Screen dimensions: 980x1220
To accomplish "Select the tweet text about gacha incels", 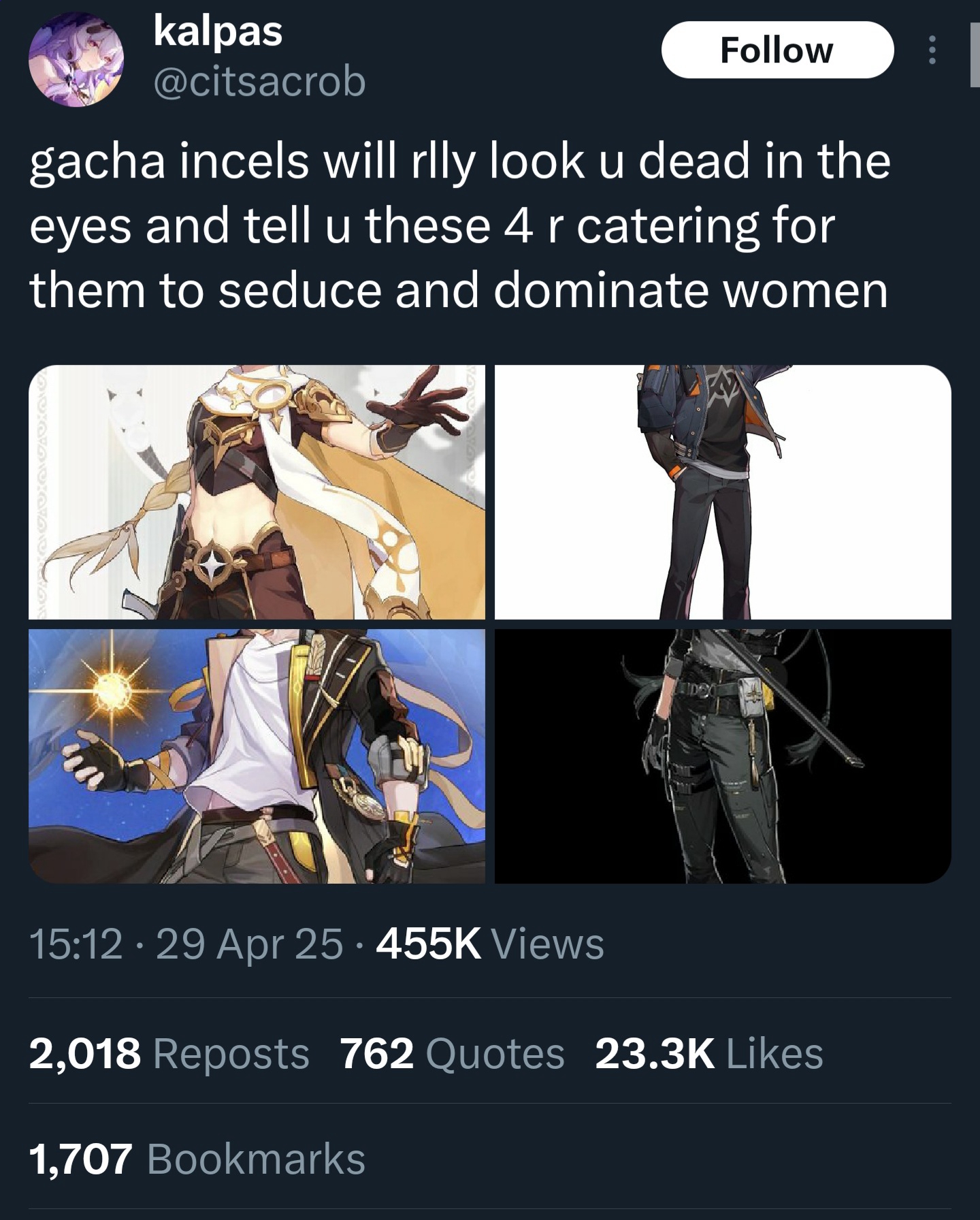I will (460, 225).
